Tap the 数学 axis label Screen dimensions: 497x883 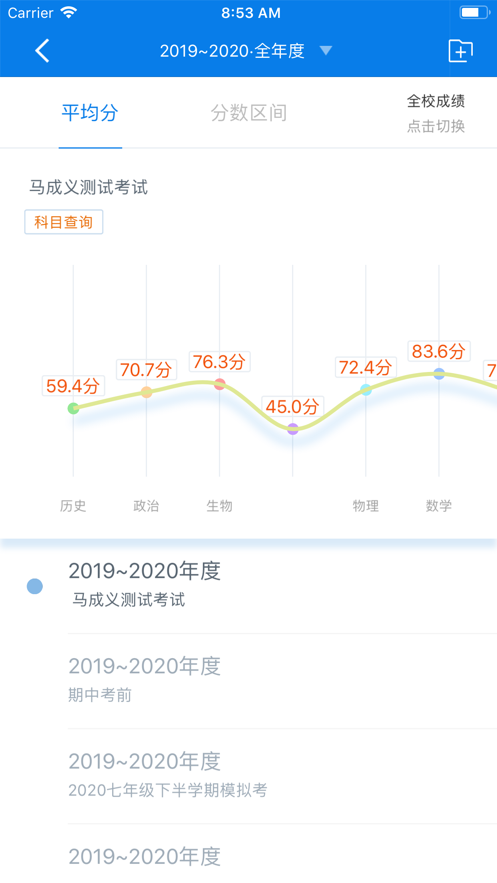439,506
